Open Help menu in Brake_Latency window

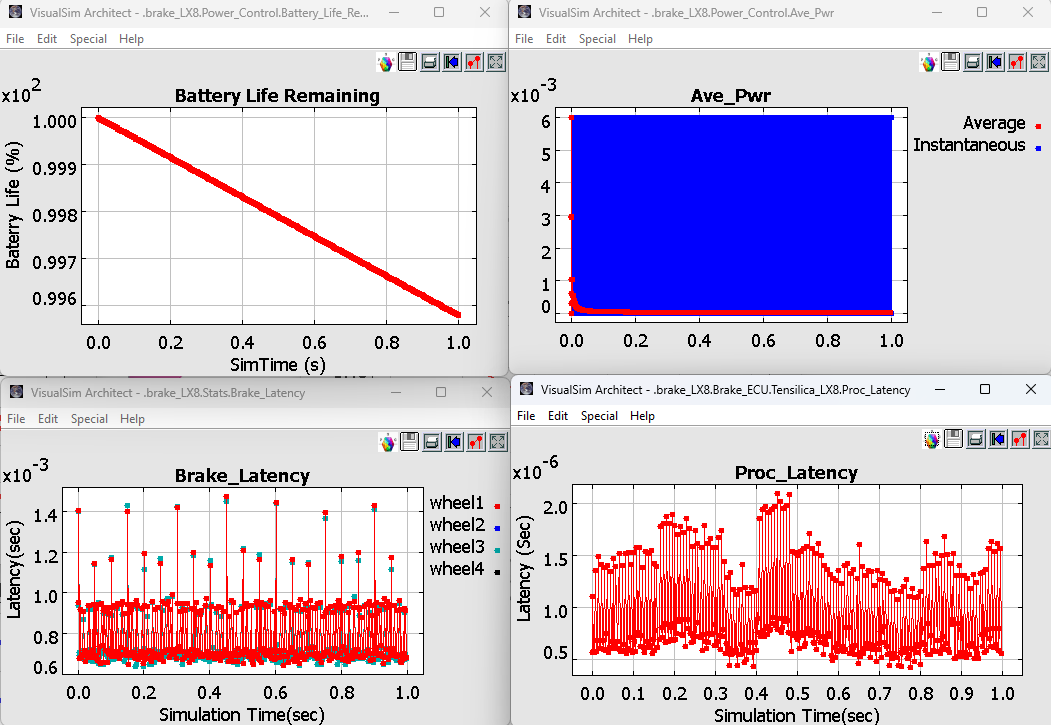[x=131, y=419]
